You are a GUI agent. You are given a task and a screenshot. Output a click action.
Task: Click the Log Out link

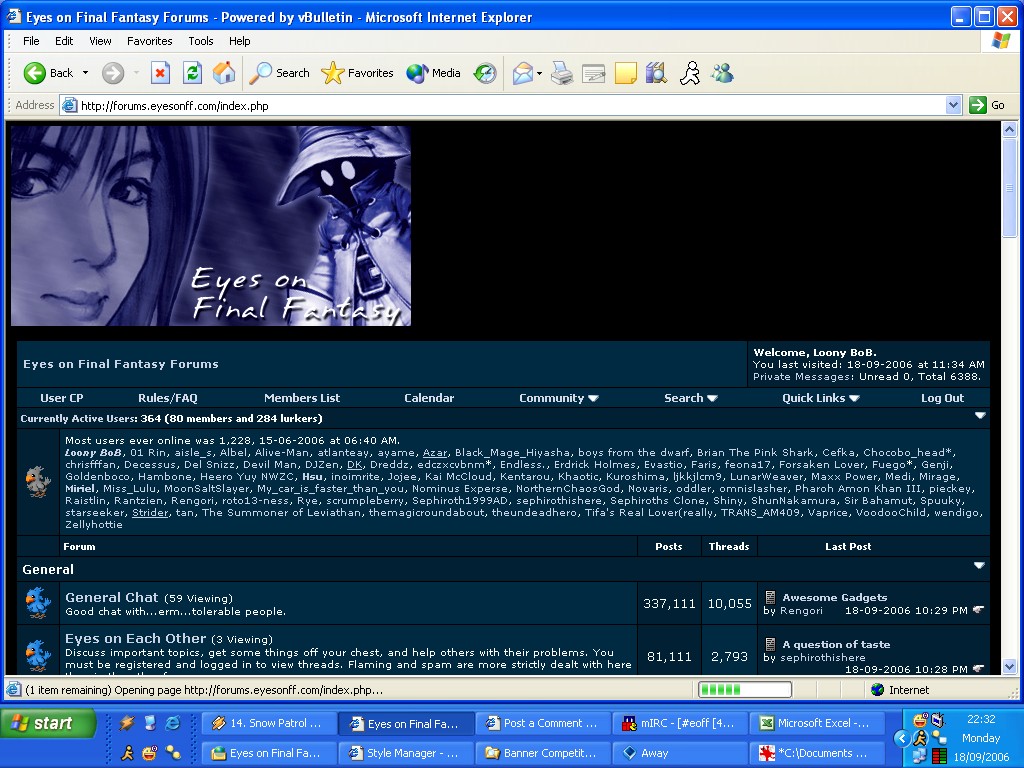[x=942, y=398]
